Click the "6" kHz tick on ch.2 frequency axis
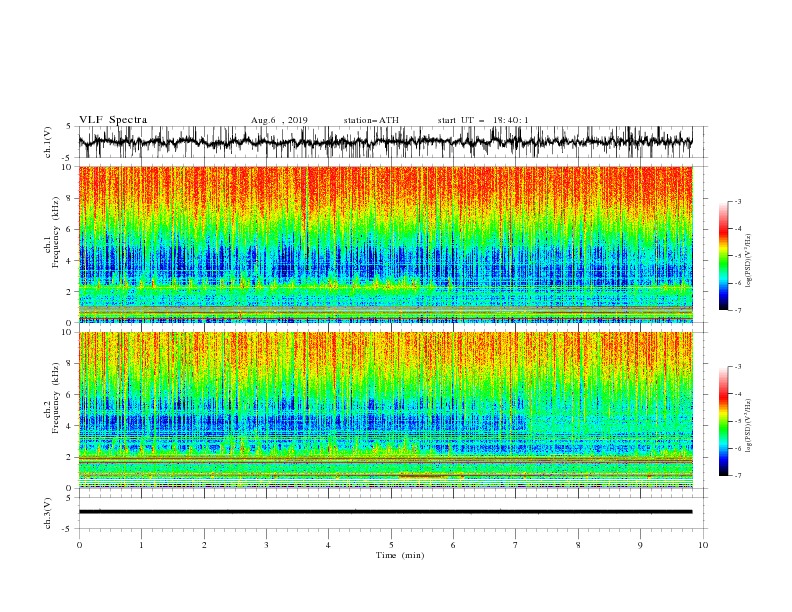Image resolution: width=792 pixels, height=612 pixels. [69, 395]
